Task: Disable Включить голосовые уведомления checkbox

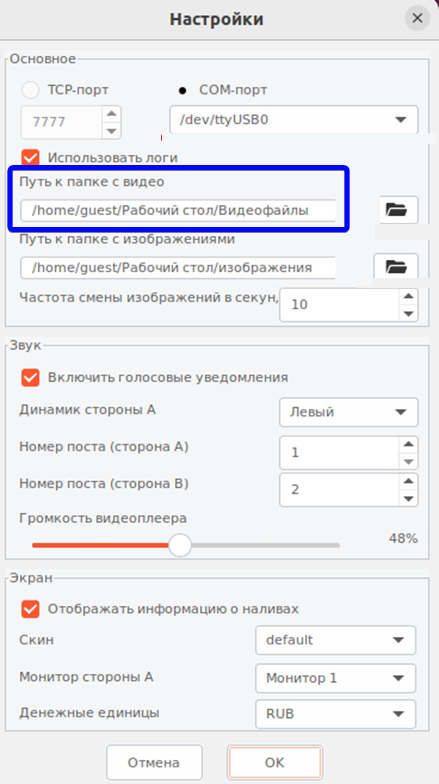Action: [30, 377]
